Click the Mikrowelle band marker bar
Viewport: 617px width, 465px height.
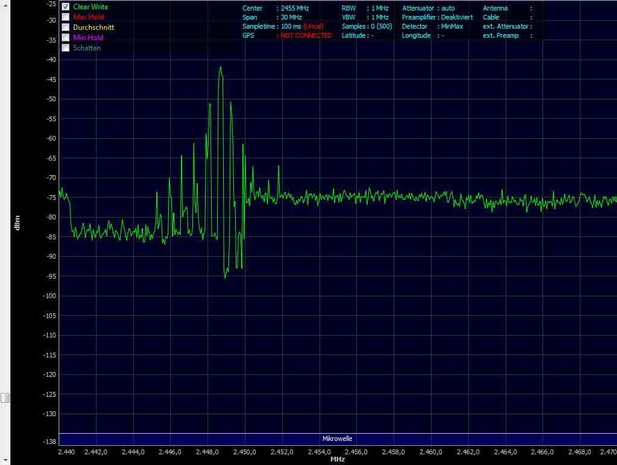click(x=336, y=438)
